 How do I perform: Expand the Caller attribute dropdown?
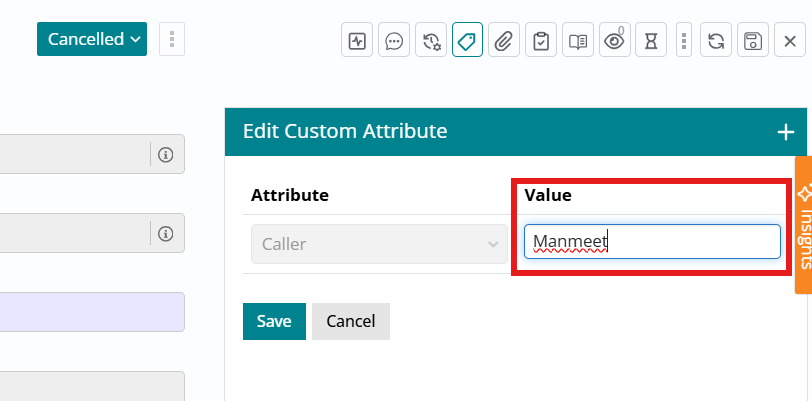379,243
